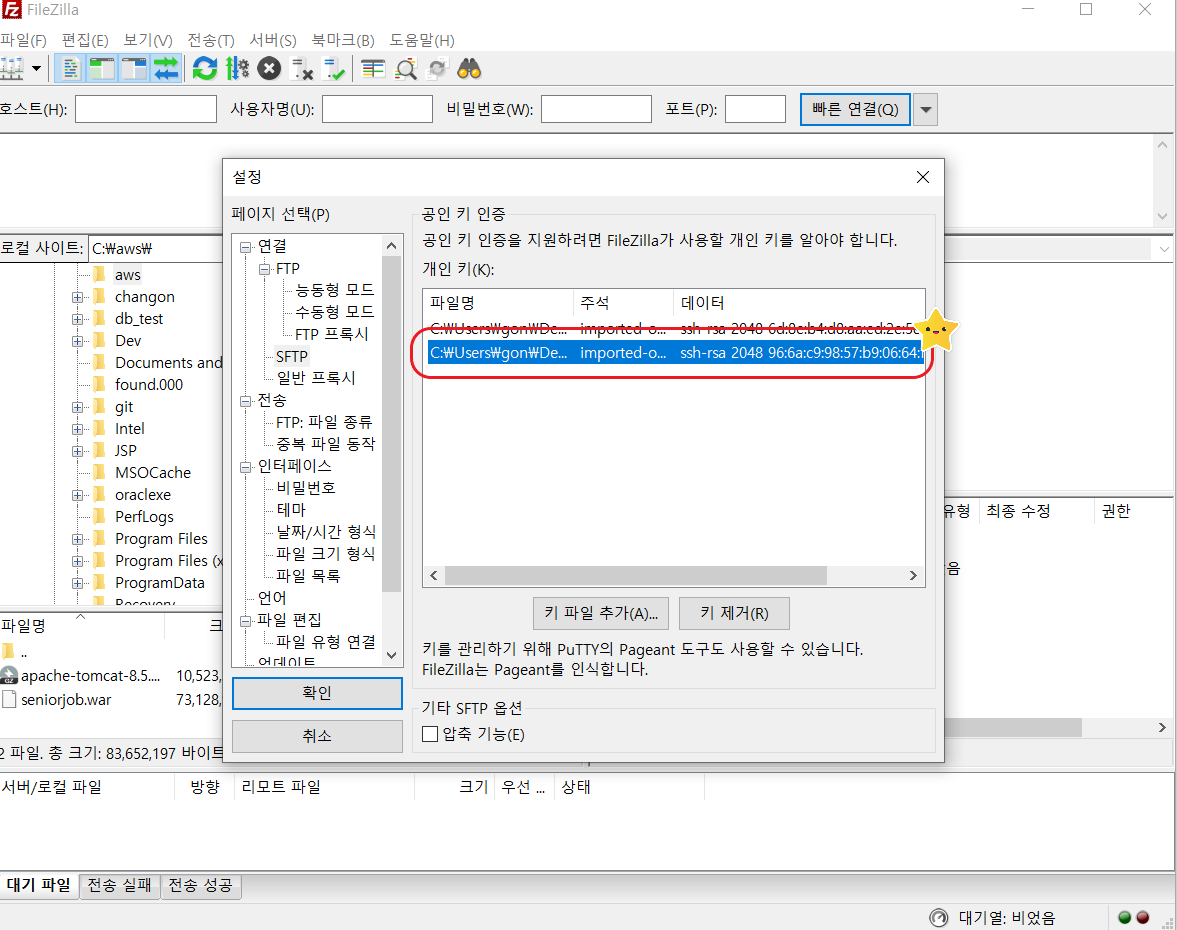The width and height of the screenshot is (1177, 930).
Task: Click the 키 제거(R) button
Action: (734, 613)
